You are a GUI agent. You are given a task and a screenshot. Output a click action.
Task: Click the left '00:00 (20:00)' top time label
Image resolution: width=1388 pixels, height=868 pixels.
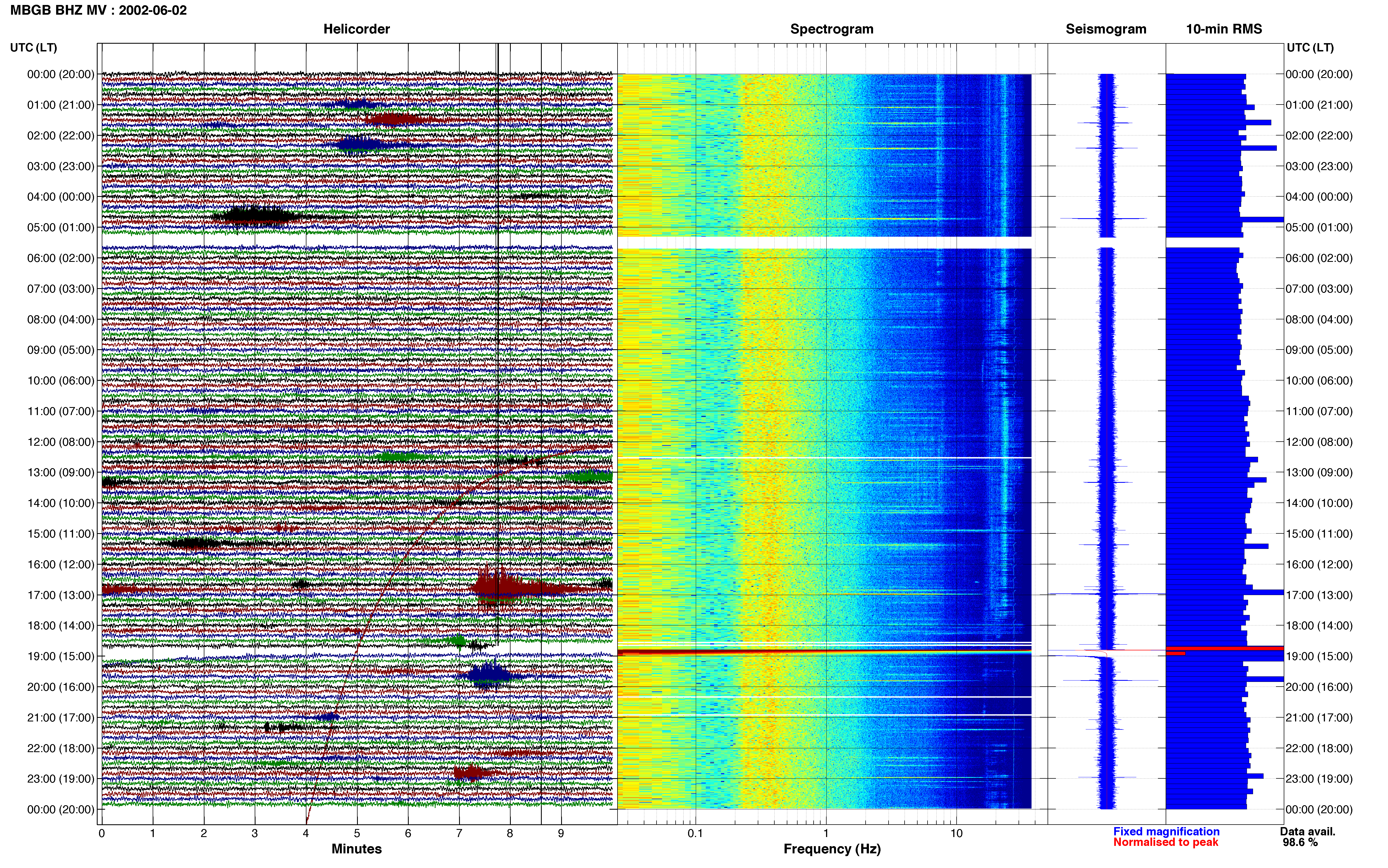tap(61, 75)
